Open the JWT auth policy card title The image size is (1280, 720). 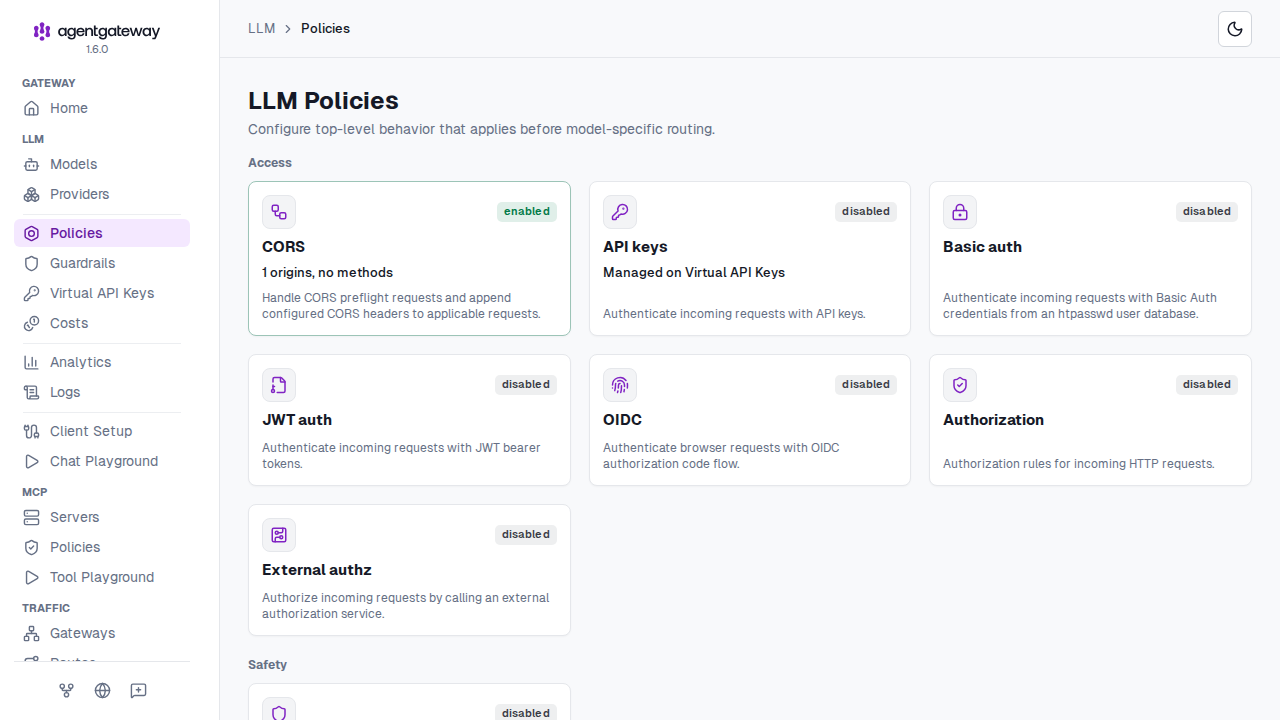click(297, 420)
